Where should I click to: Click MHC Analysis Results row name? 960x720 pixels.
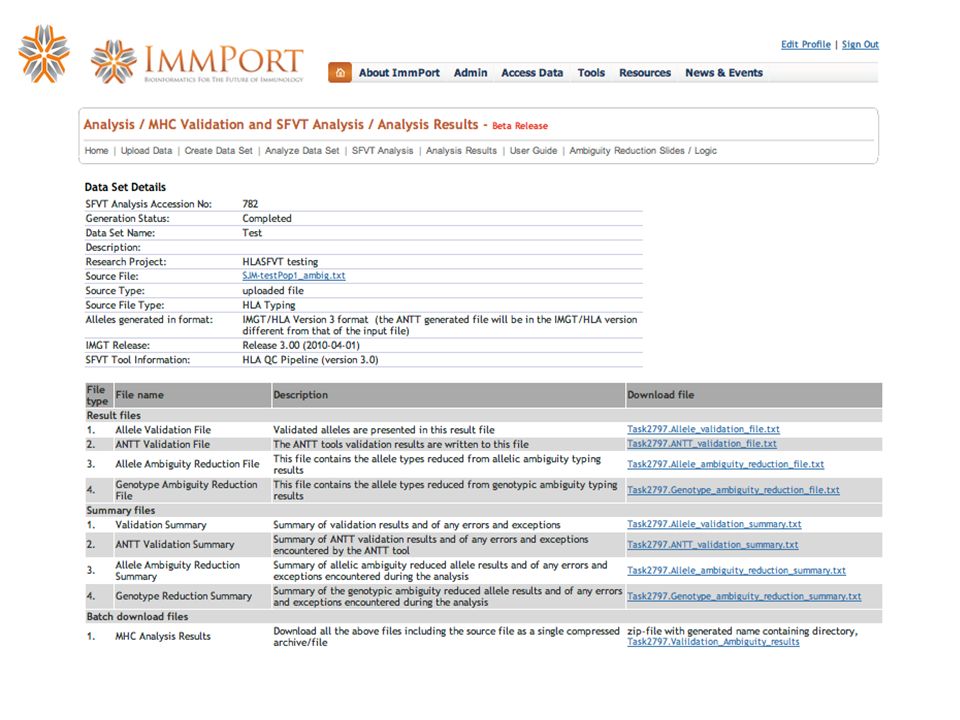[163, 636]
